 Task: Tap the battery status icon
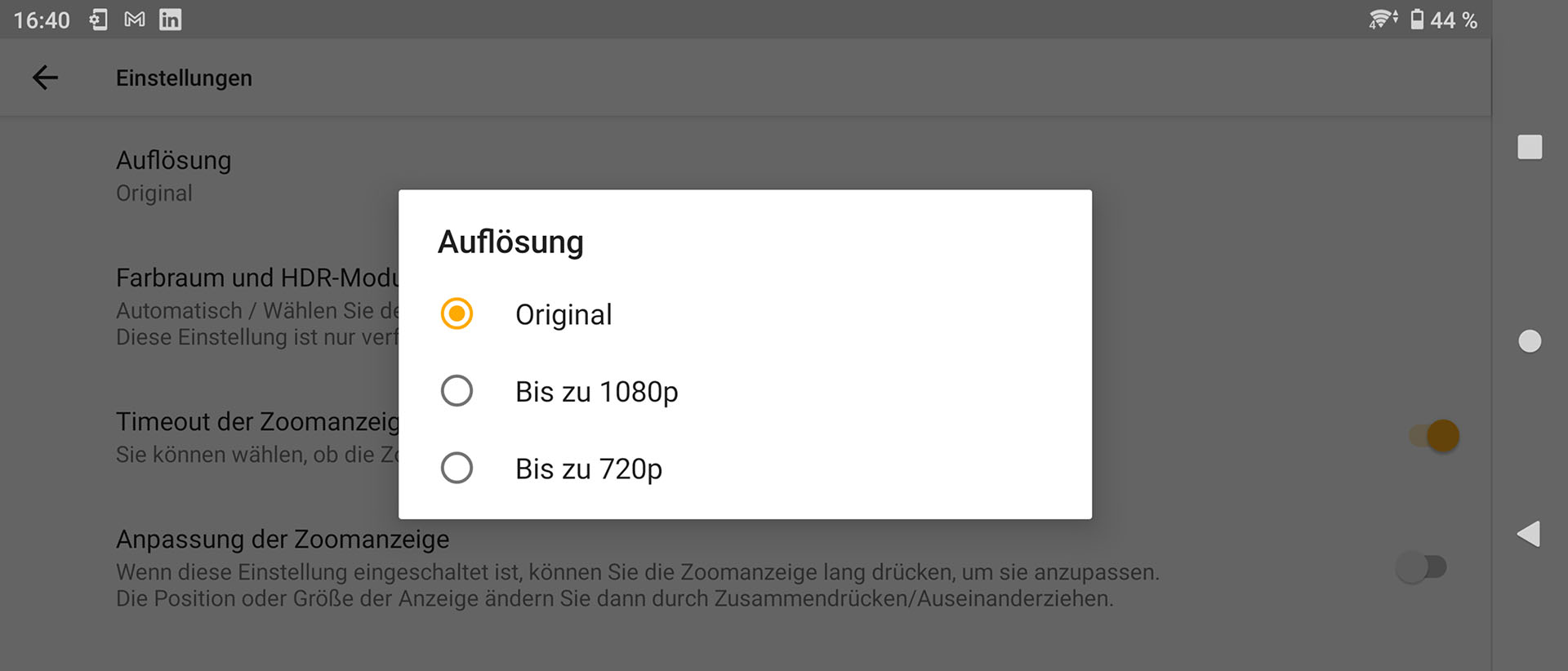(1417, 20)
